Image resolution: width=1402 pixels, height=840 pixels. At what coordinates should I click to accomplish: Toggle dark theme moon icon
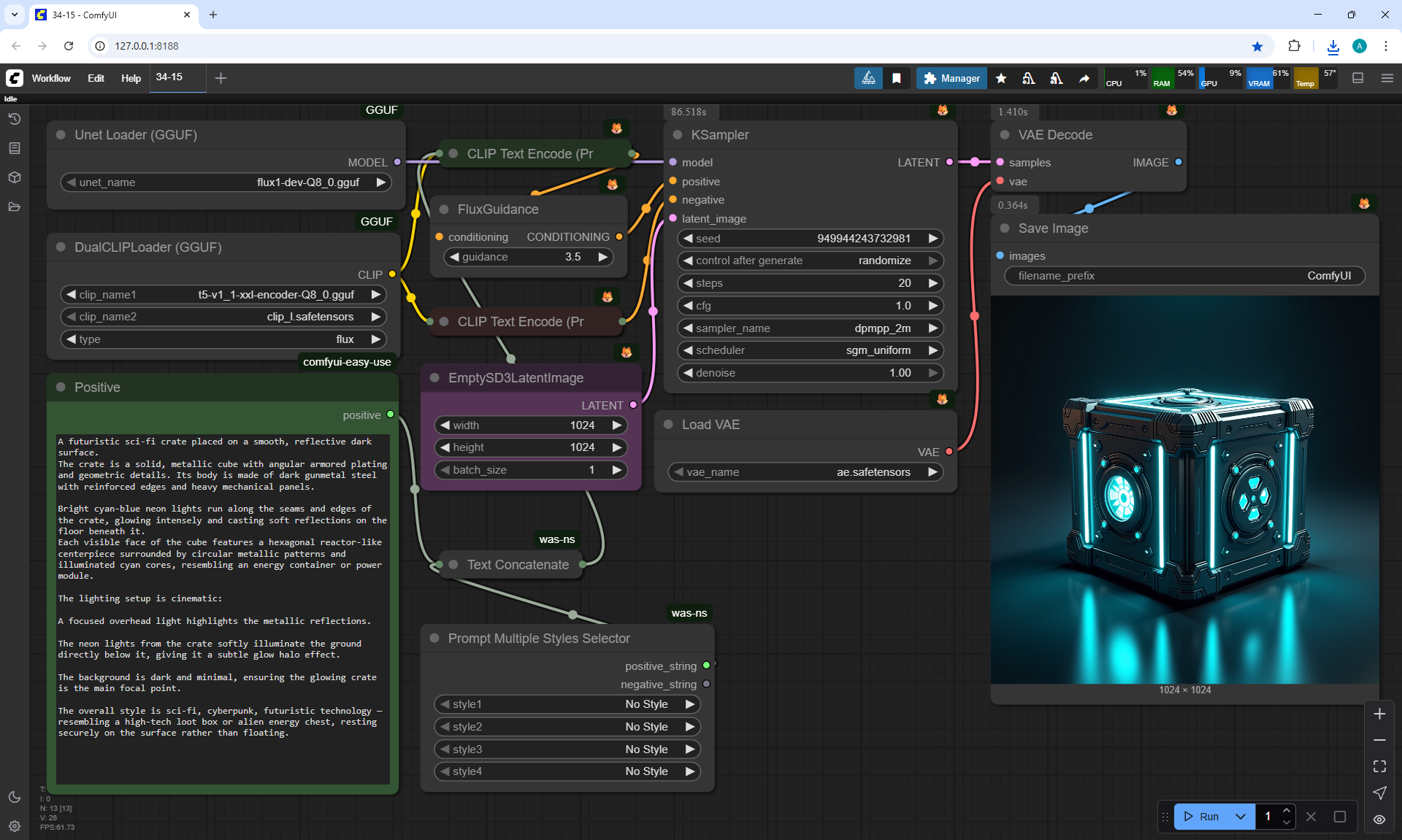tap(15, 797)
